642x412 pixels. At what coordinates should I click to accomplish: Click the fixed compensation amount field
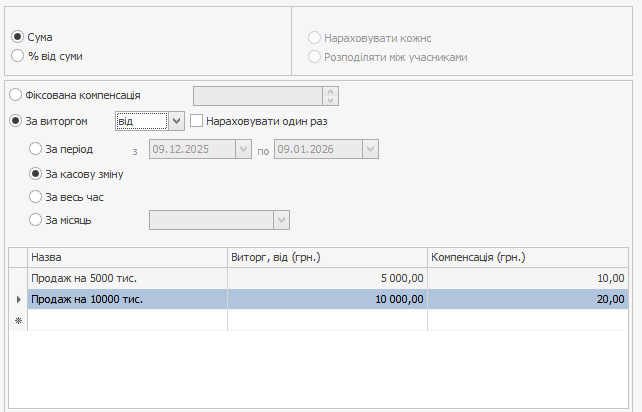tap(257, 96)
